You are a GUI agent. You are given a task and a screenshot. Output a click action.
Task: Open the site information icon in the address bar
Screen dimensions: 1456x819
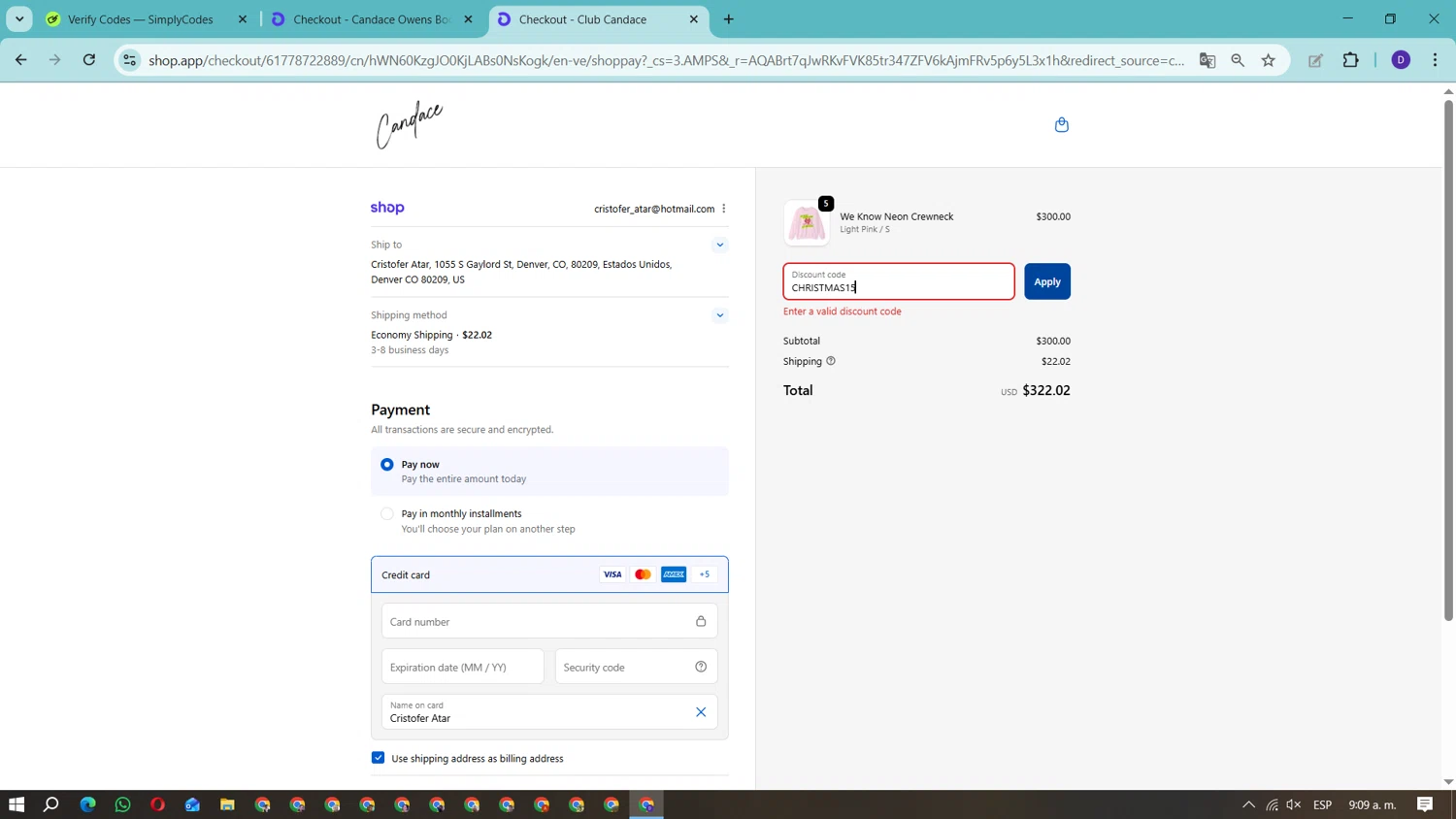pyautogui.click(x=129, y=60)
